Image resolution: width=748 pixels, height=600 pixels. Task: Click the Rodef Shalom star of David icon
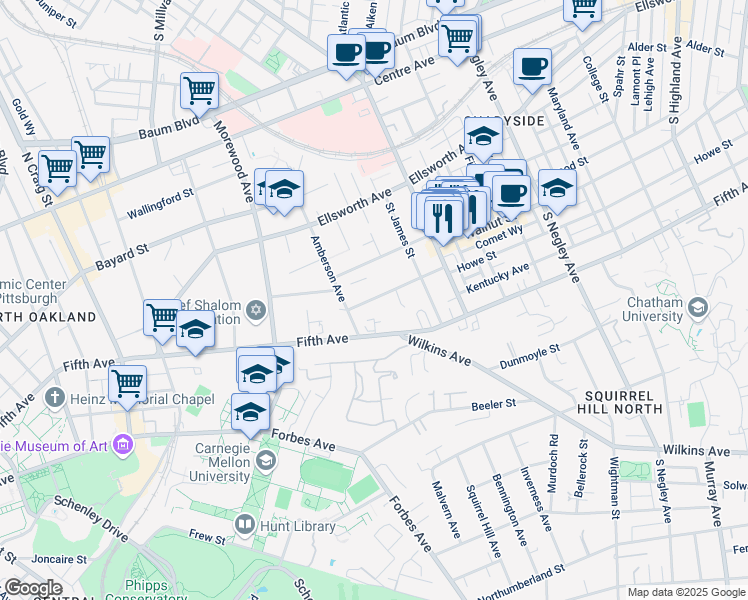[x=256, y=311]
